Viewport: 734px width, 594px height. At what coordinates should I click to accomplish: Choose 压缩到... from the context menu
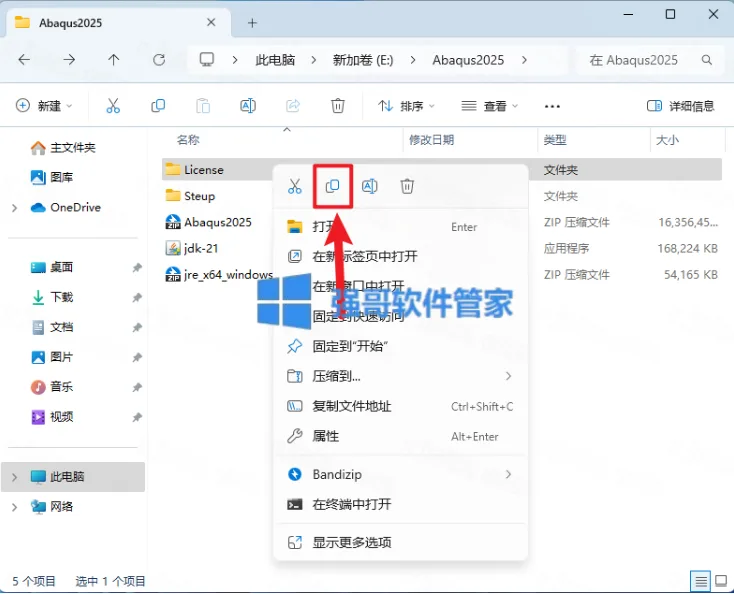(x=400, y=376)
